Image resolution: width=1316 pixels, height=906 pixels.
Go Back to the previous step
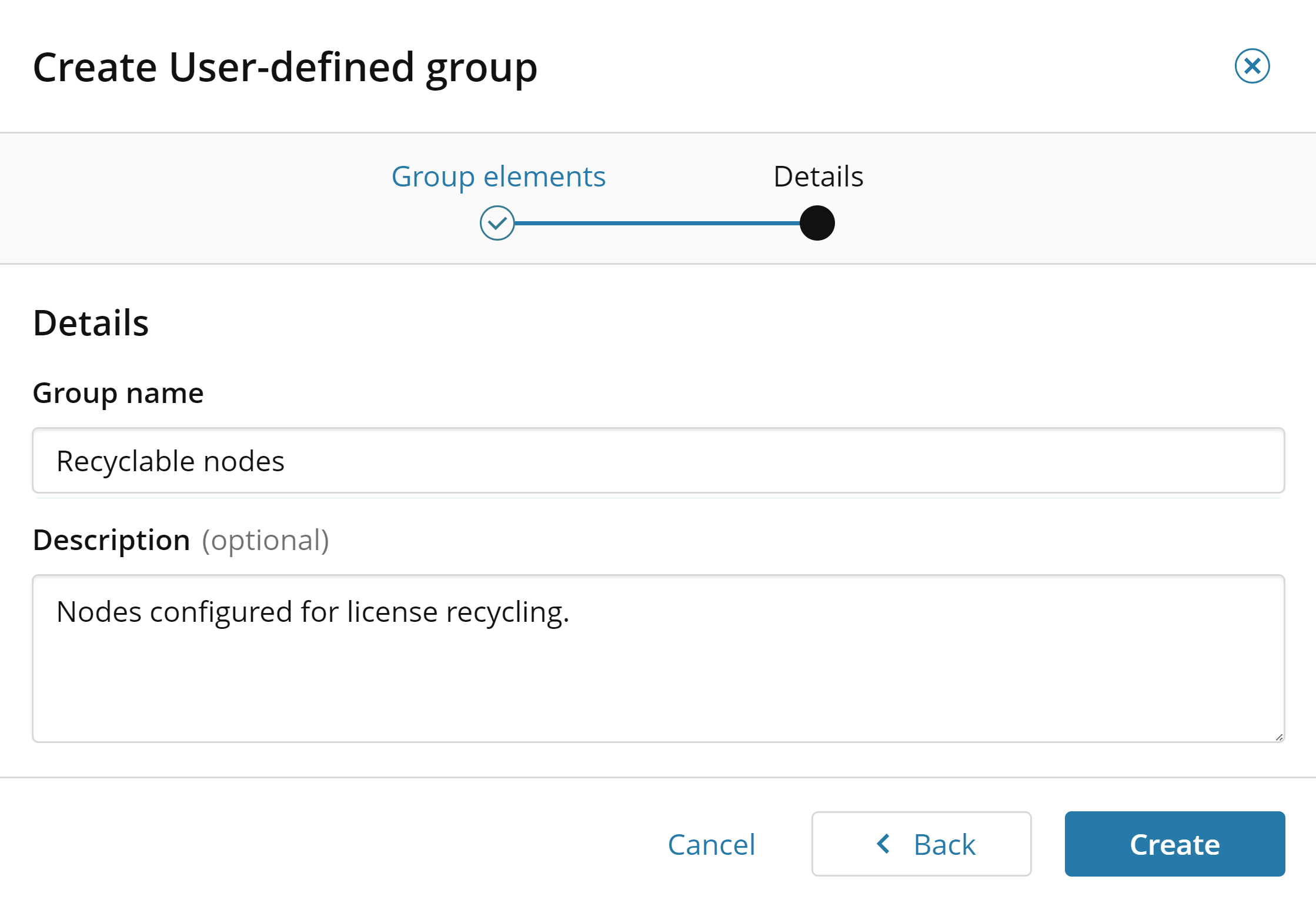coord(921,844)
